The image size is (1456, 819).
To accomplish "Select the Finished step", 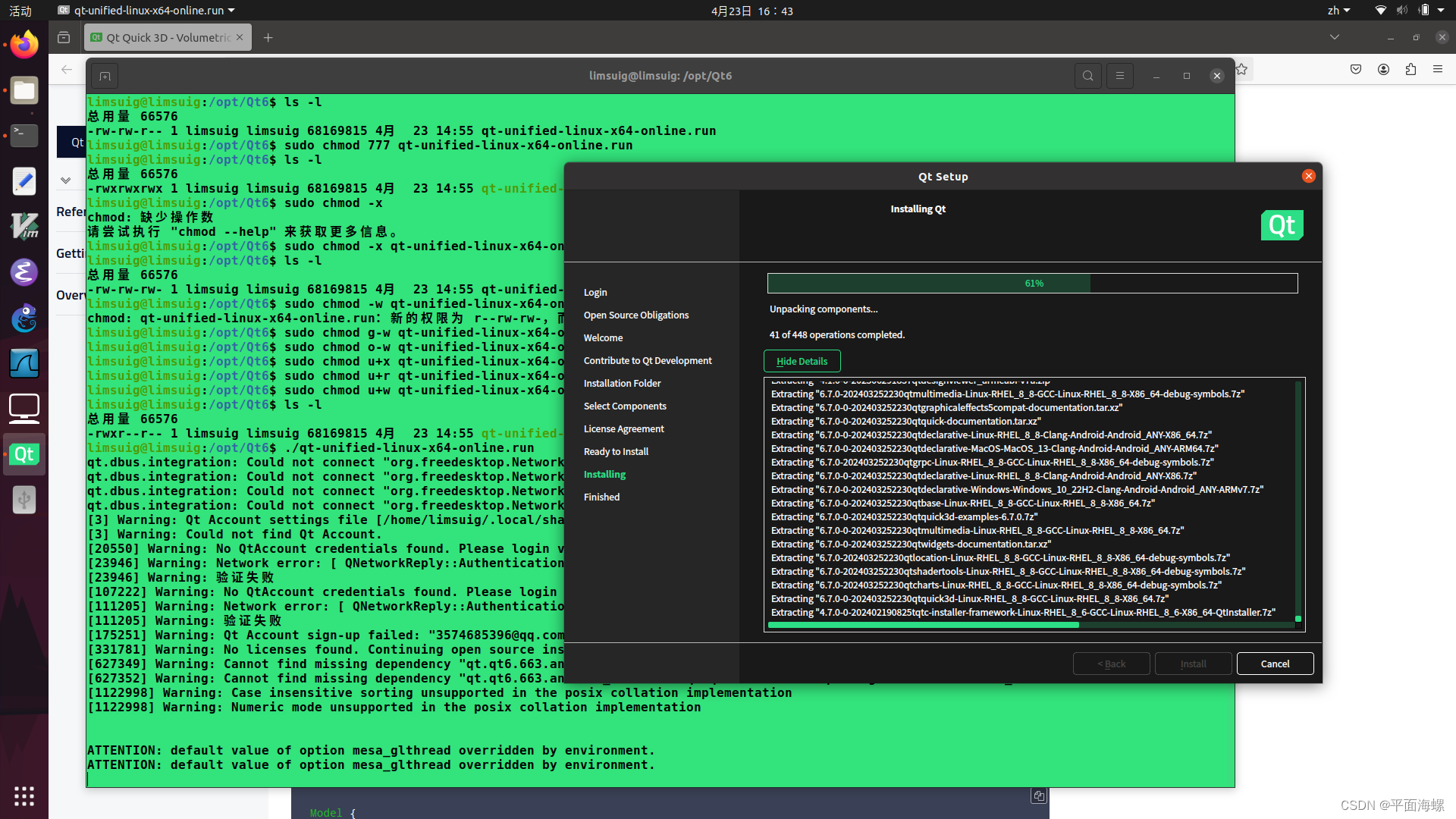I will (x=601, y=497).
